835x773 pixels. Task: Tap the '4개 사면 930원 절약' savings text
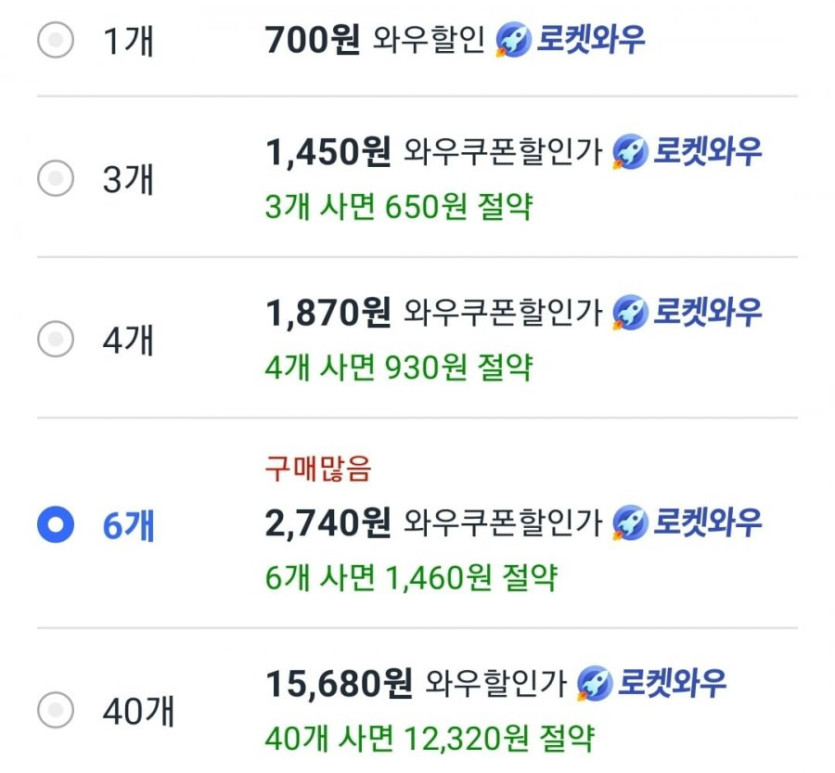pyautogui.click(x=399, y=368)
